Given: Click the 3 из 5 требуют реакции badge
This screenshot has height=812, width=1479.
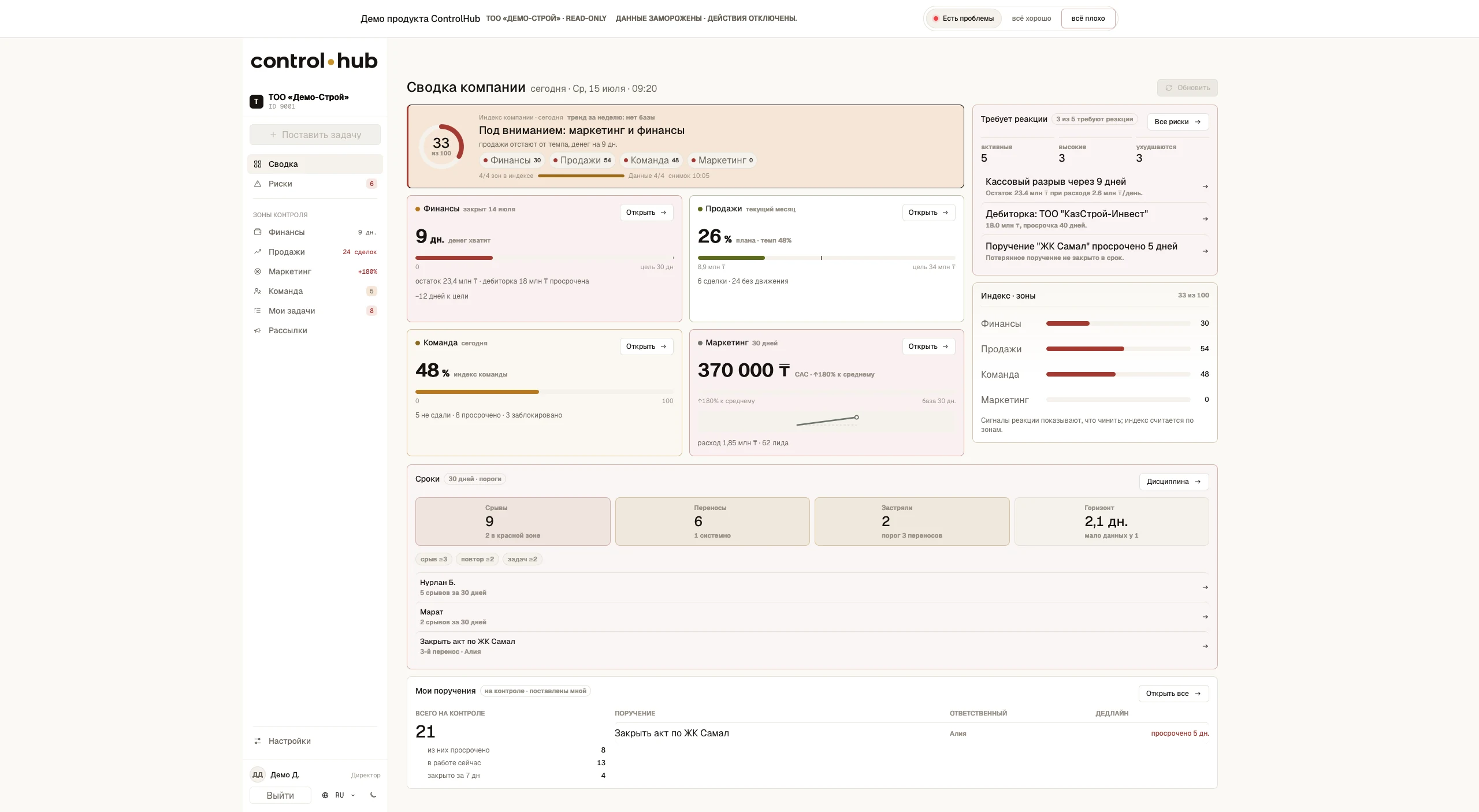Looking at the screenshot, I should pyautogui.click(x=1094, y=120).
